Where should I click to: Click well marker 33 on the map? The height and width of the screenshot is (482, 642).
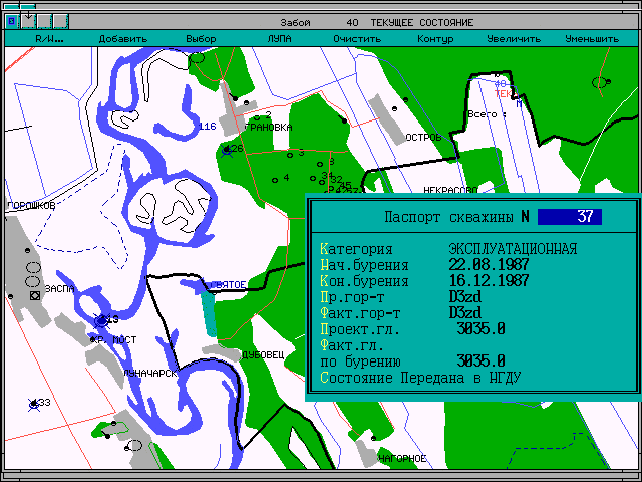coord(35,404)
